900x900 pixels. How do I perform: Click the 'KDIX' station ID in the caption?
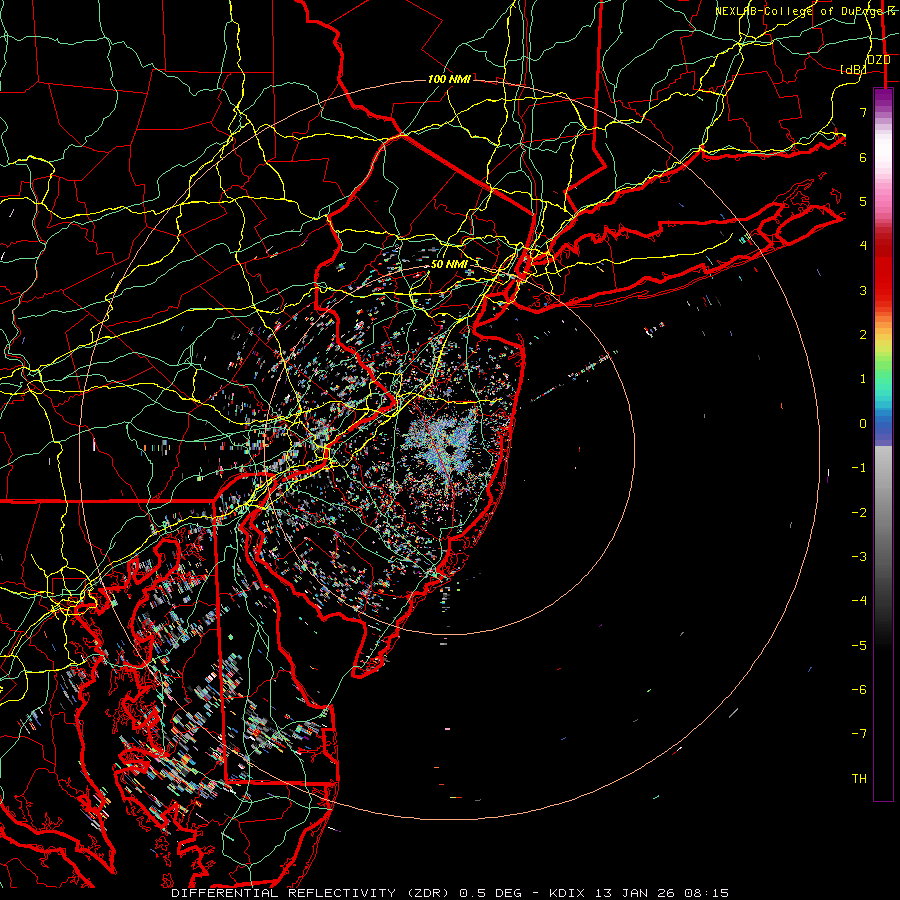(567, 893)
